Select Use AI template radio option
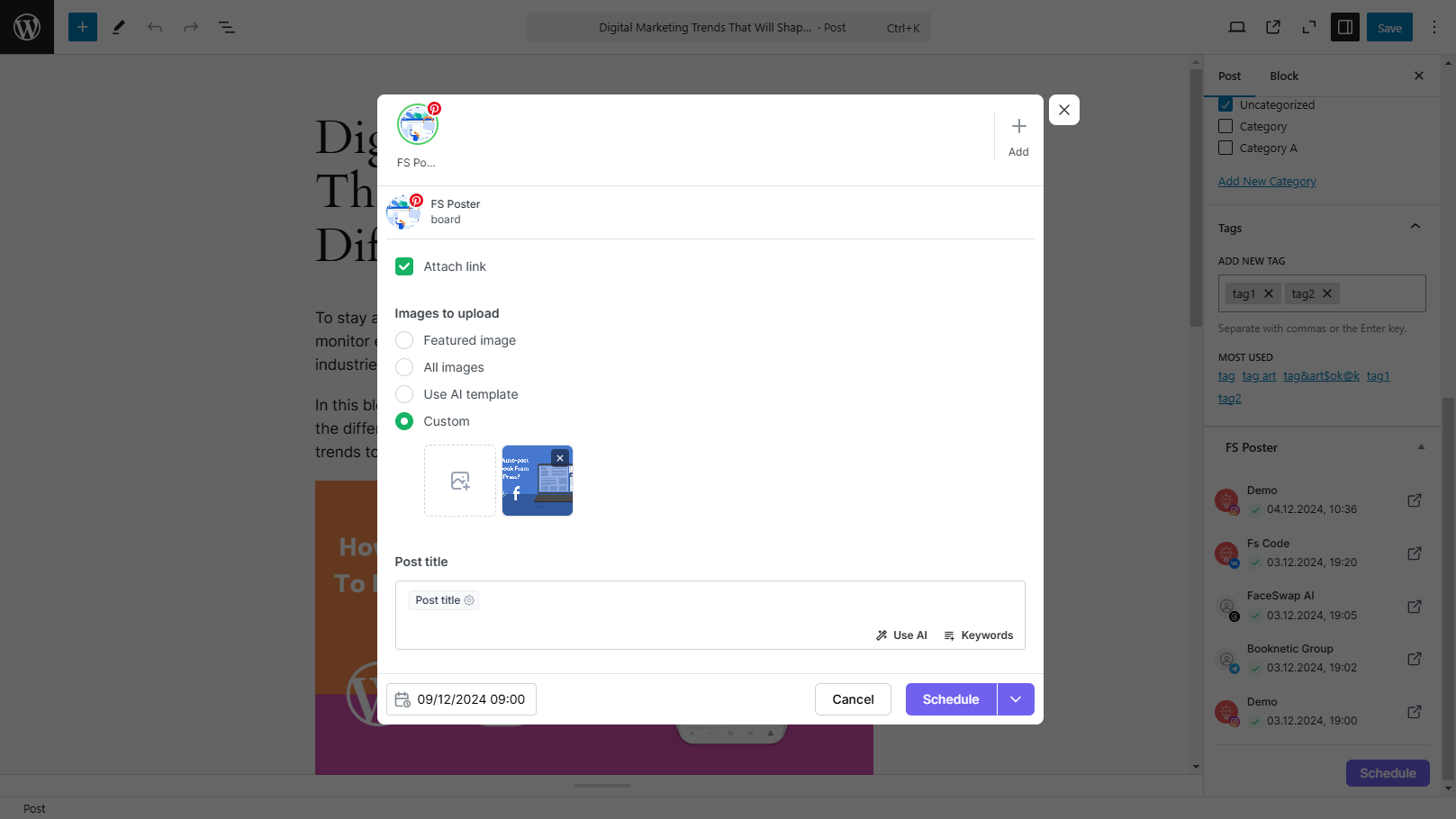The width and height of the screenshot is (1456, 819). [x=404, y=394]
